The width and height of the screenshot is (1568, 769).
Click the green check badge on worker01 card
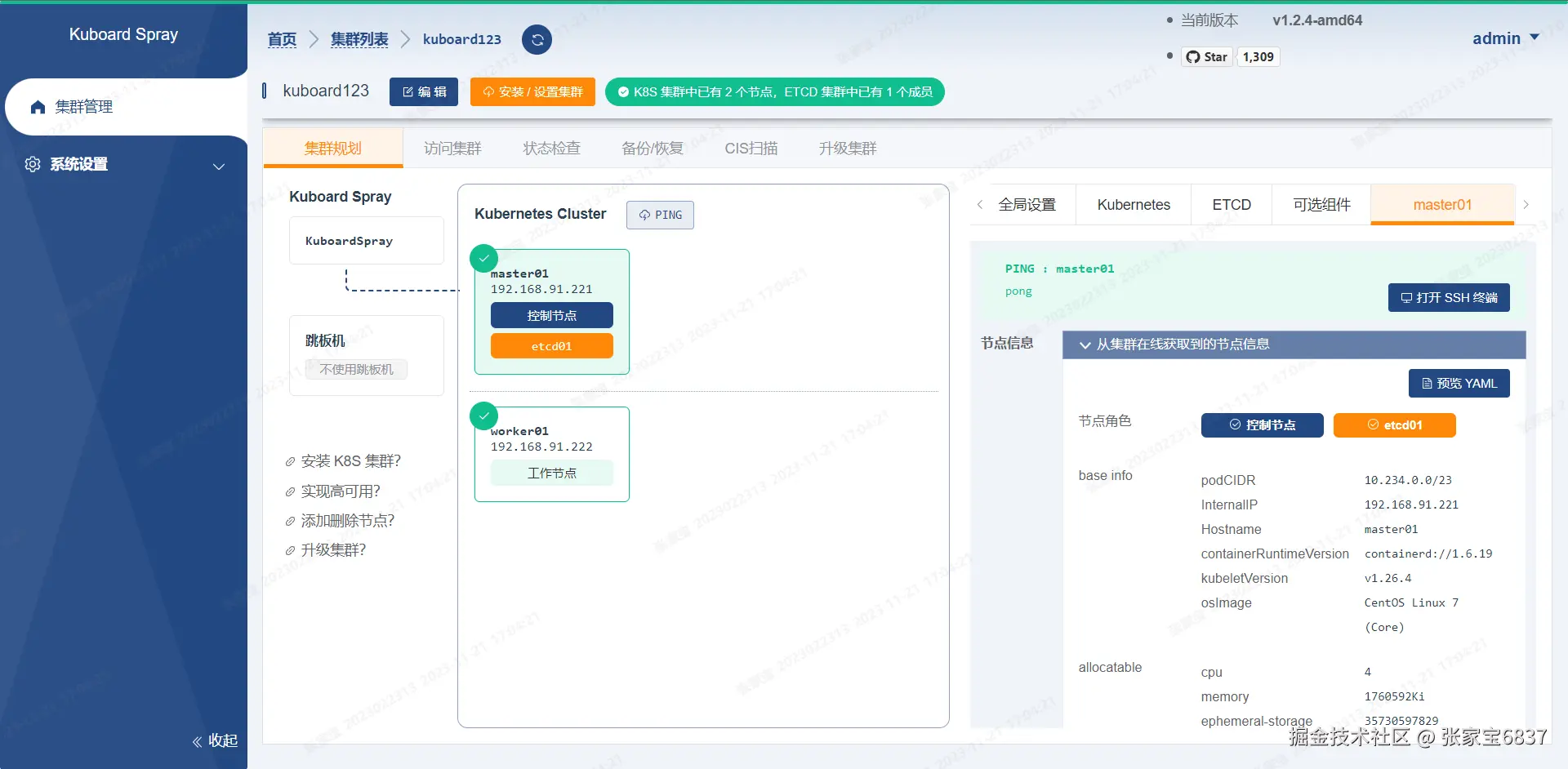coord(484,416)
